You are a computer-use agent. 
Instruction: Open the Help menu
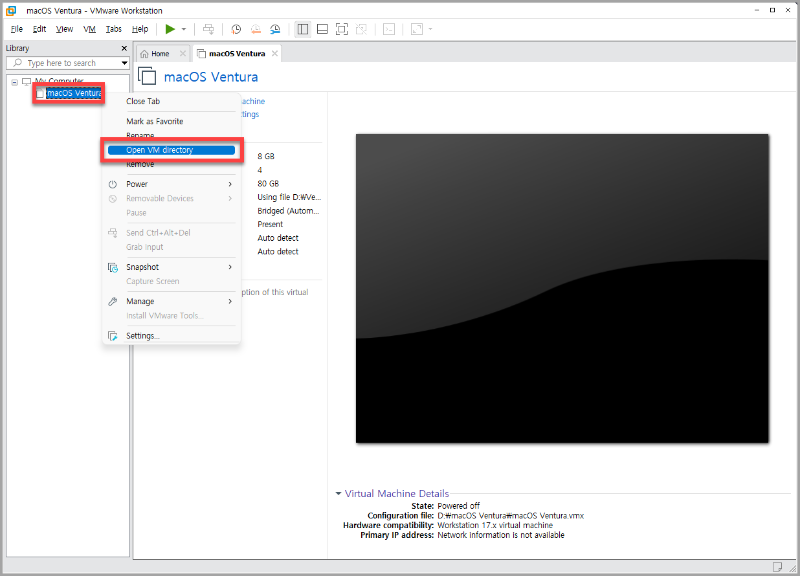tap(140, 29)
